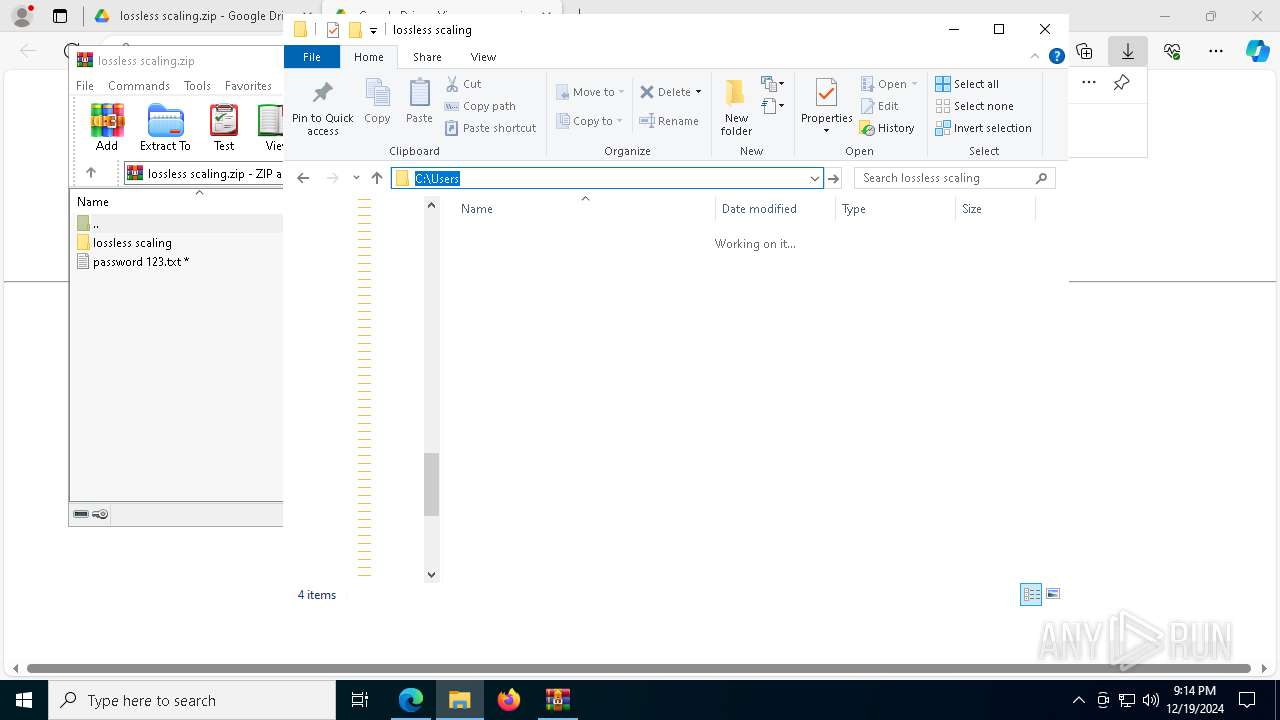Viewport: 1280px width, 720px height.
Task: Open WinRAR Commands menu
Action: tap(139, 86)
